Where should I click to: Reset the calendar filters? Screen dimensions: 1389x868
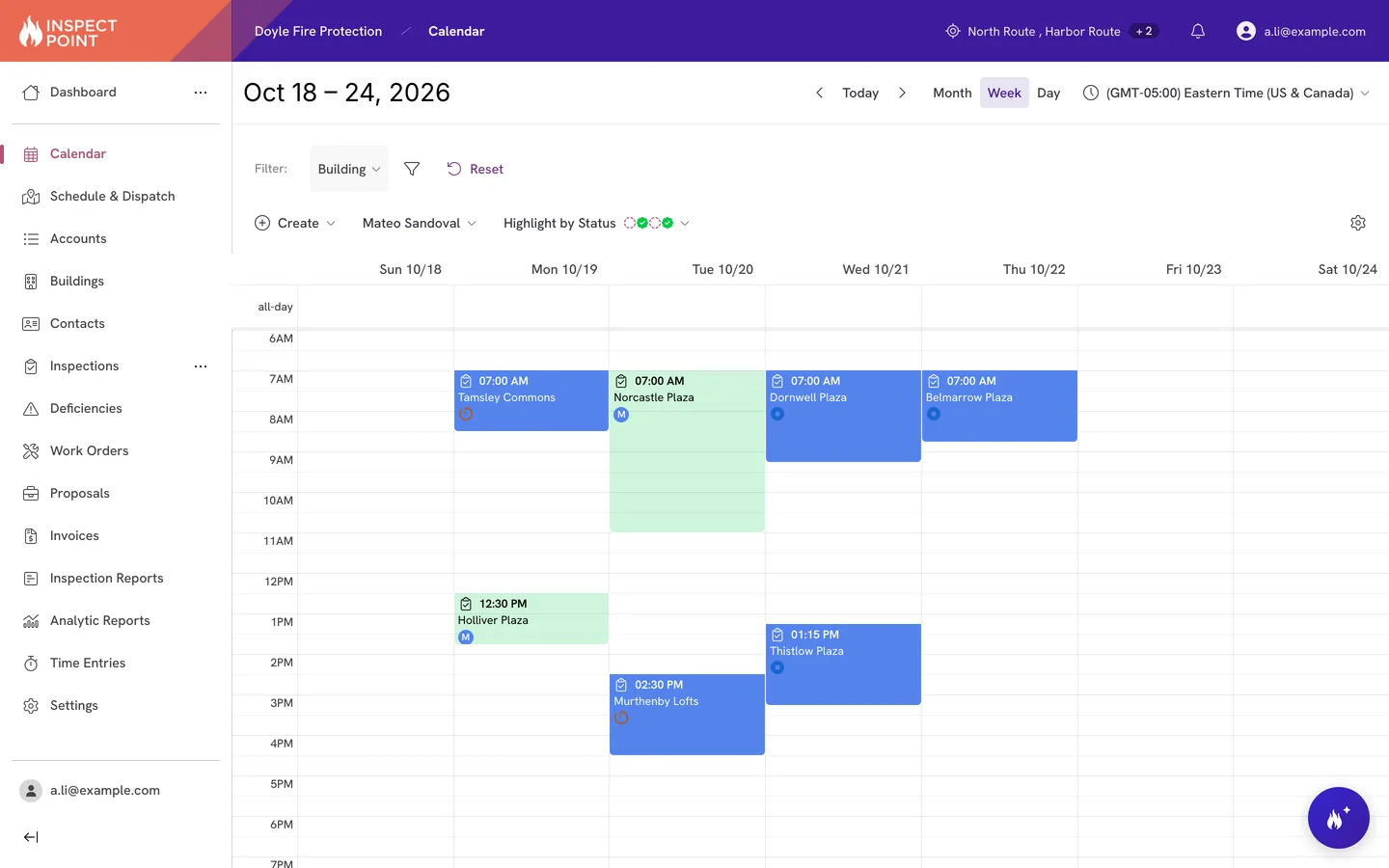tap(475, 169)
